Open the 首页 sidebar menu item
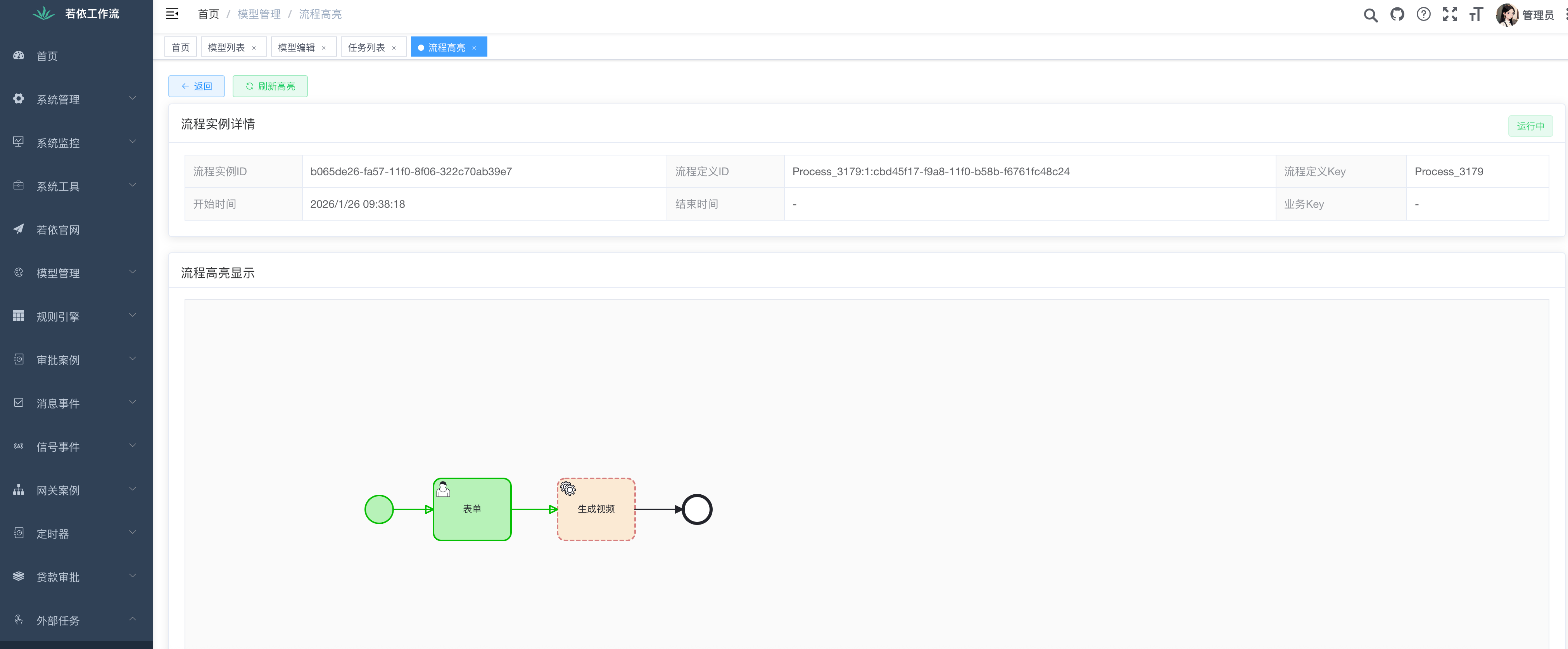This screenshot has height=649, width=1568. click(x=76, y=56)
